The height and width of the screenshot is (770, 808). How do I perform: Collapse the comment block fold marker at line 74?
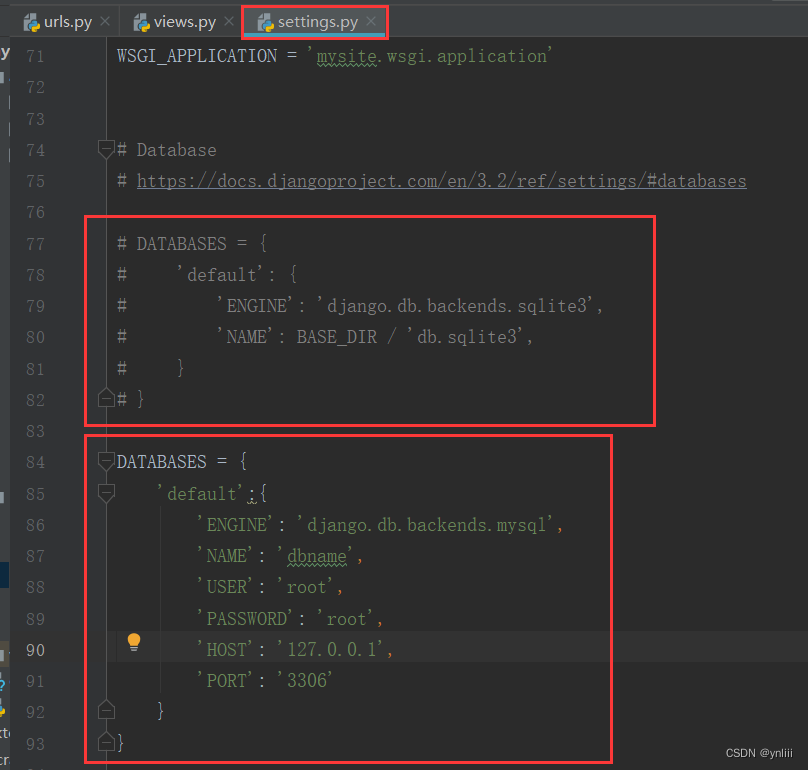pyautogui.click(x=106, y=149)
